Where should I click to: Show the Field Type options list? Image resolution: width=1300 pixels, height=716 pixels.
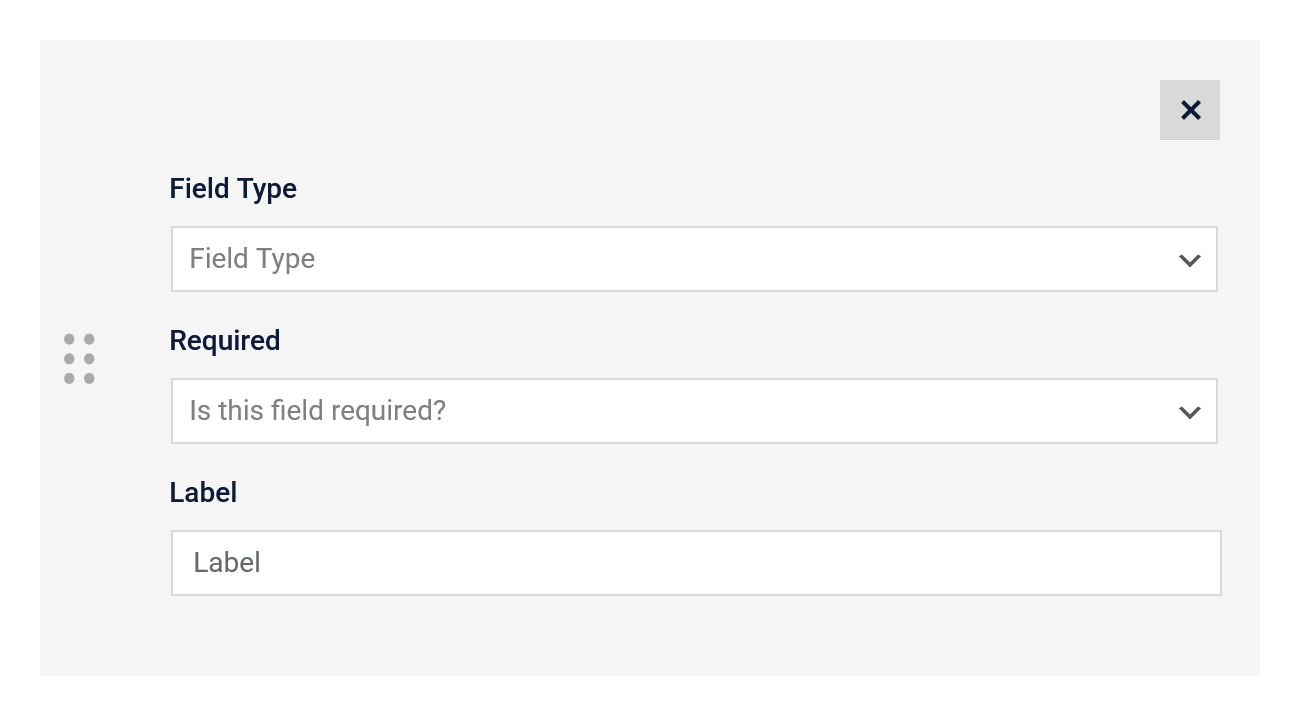(x=694, y=259)
